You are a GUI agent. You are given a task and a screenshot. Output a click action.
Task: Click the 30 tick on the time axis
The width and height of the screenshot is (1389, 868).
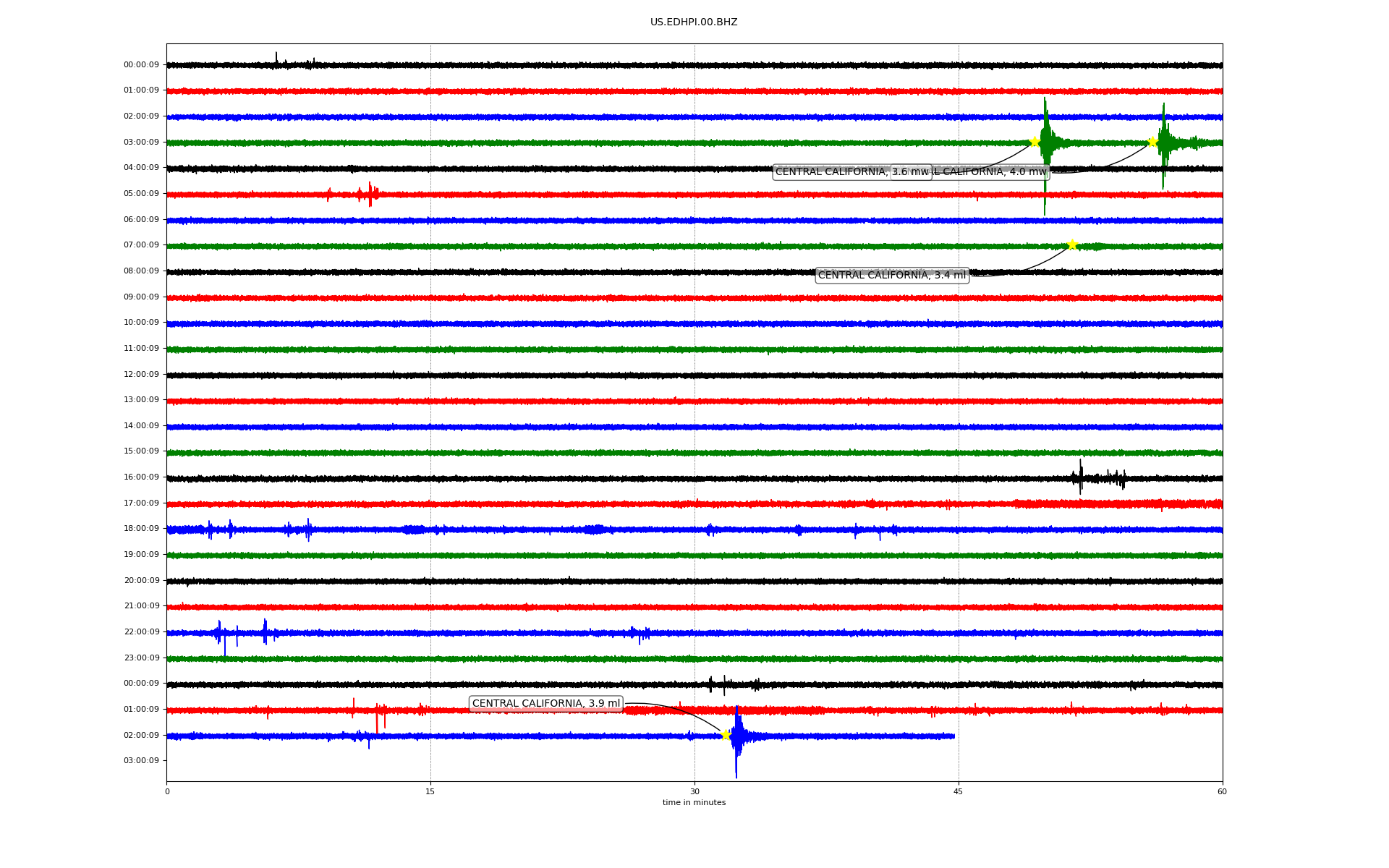[694, 791]
